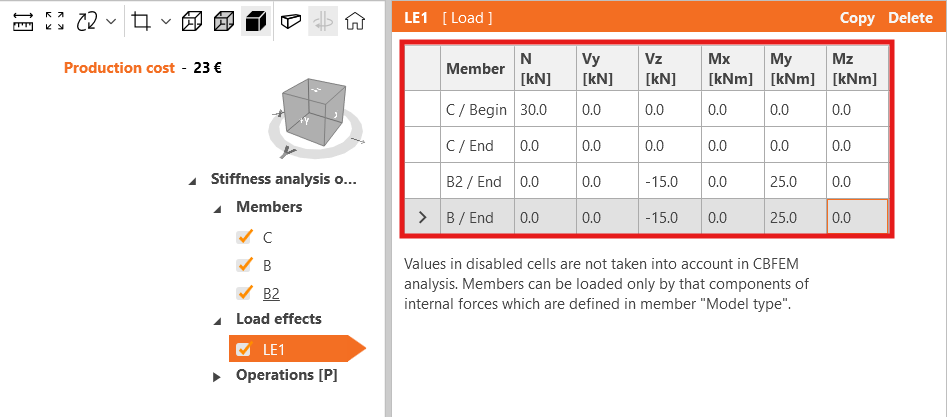Switch to transparent cube view
This screenshot has width=947, height=417.
(223, 20)
